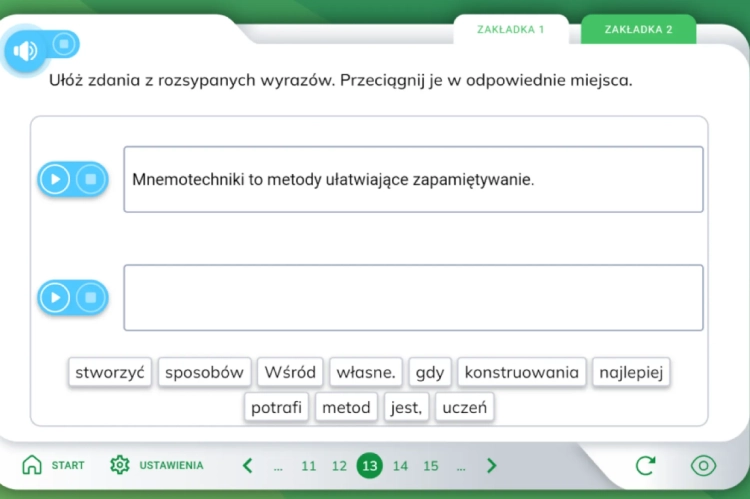Open later pages via right ellipsis
Screen dimensions: 750x499
(461, 467)
